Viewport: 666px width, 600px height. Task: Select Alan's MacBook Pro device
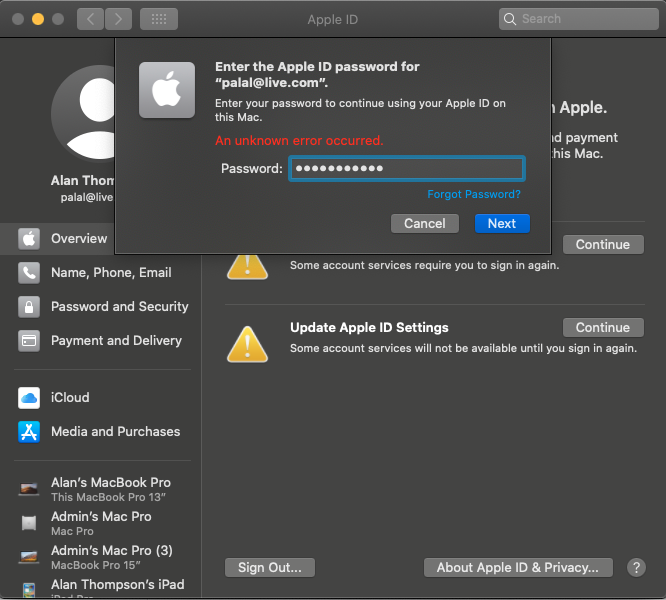(101, 489)
